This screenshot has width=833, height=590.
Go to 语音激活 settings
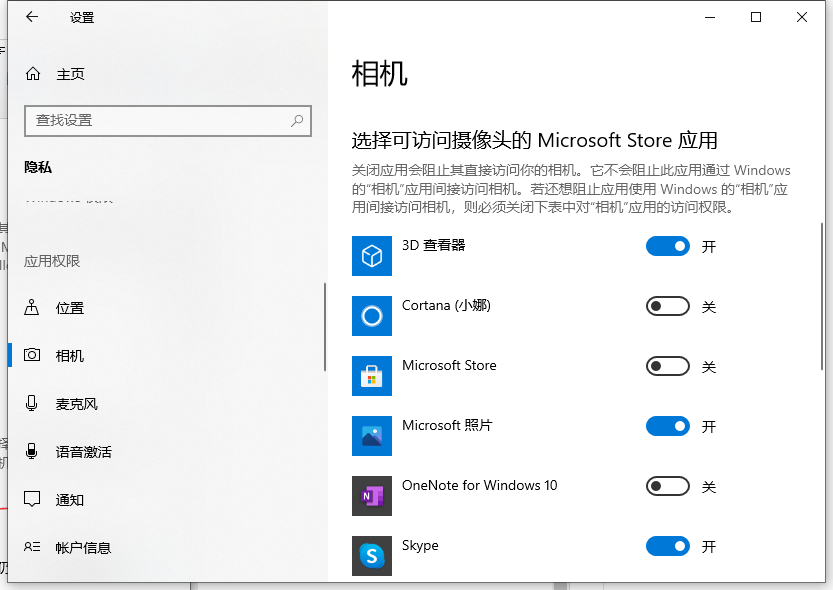tap(83, 452)
